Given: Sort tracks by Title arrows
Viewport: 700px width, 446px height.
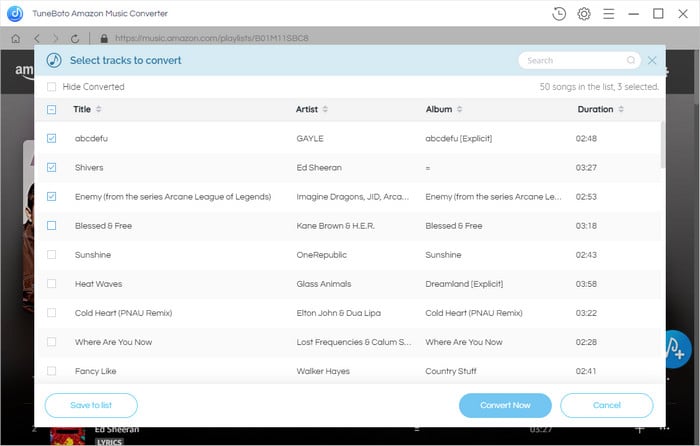Looking at the screenshot, I should pos(99,109).
